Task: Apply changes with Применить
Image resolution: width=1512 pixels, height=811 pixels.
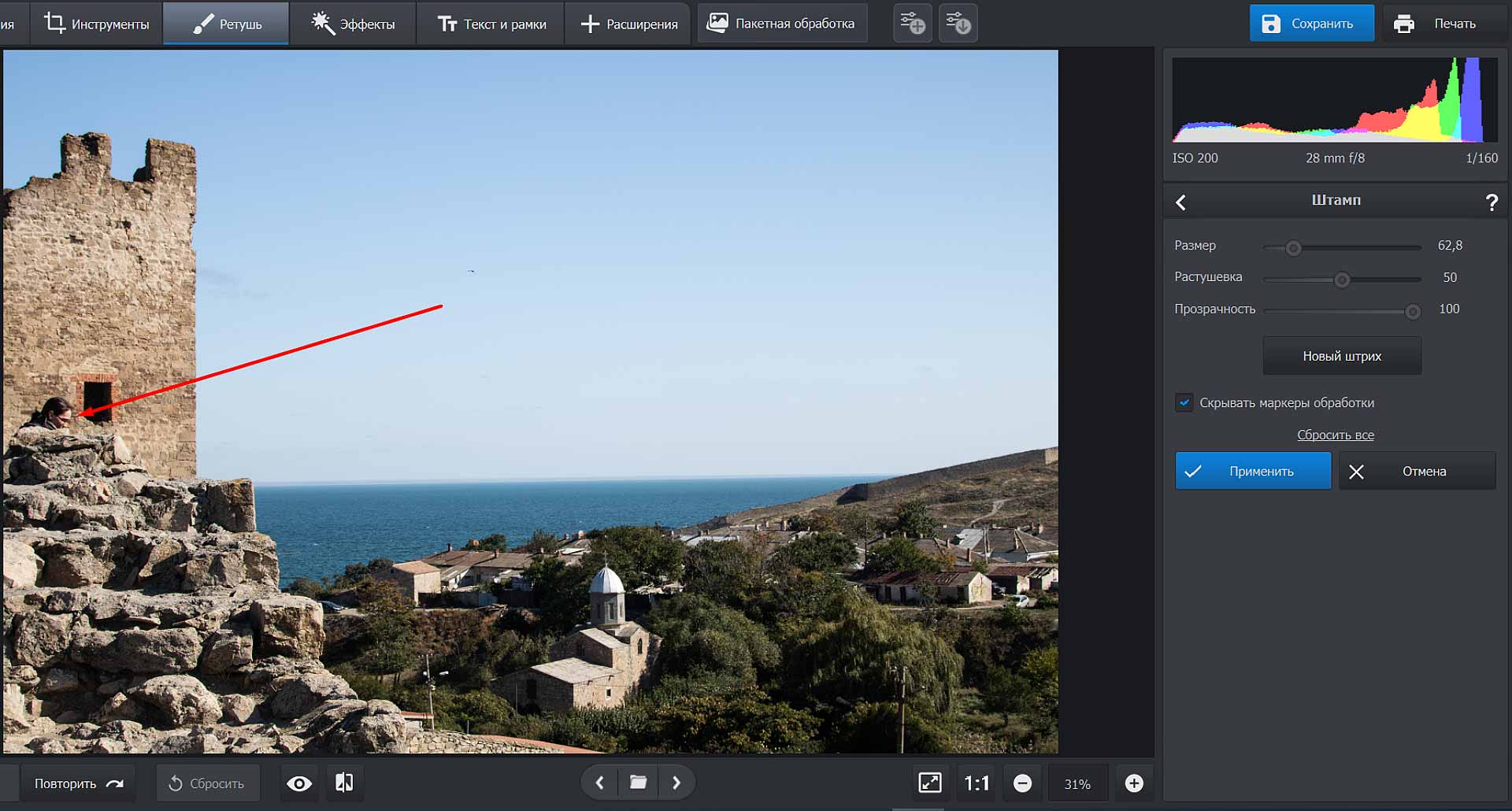Action: tap(1253, 471)
